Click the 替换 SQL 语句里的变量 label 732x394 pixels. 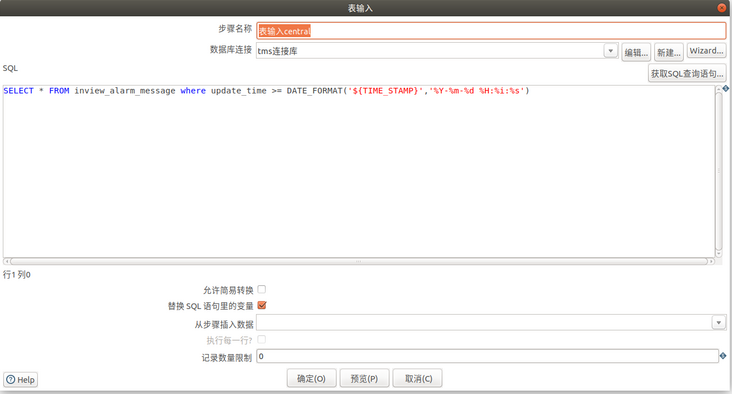click(x=211, y=306)
